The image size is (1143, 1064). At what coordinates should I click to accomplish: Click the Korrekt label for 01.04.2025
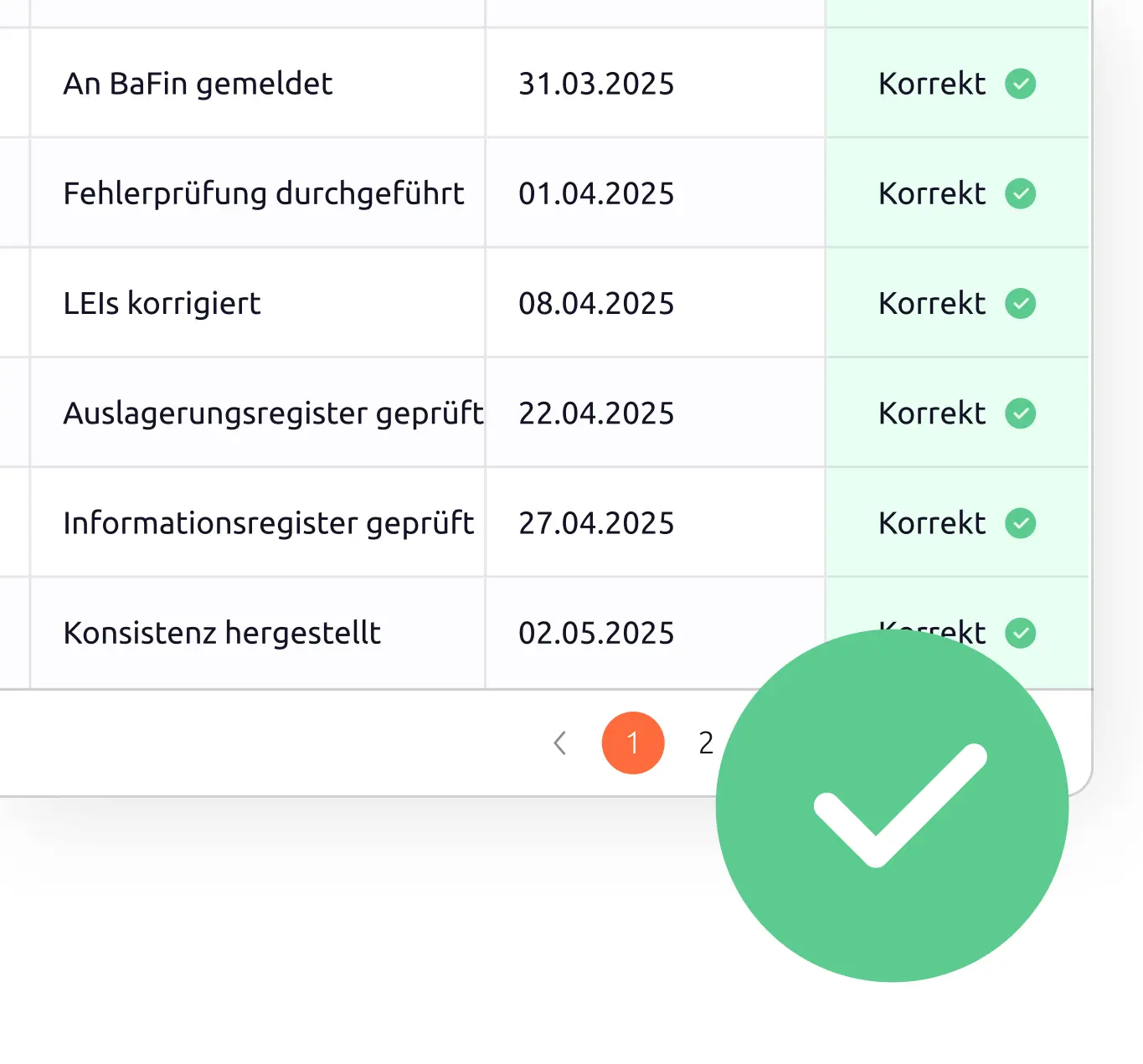932,193
